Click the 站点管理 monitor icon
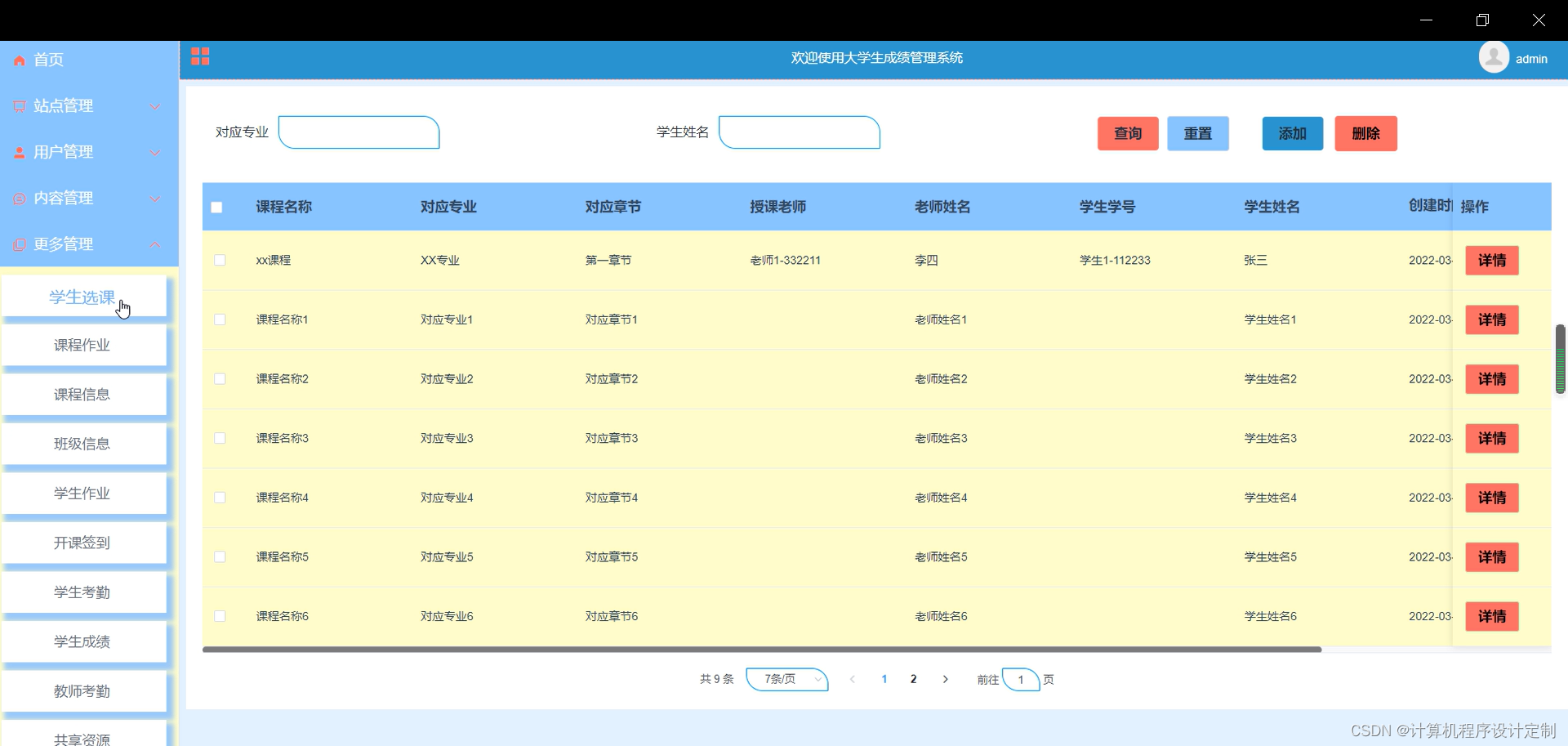 point(18,105)
